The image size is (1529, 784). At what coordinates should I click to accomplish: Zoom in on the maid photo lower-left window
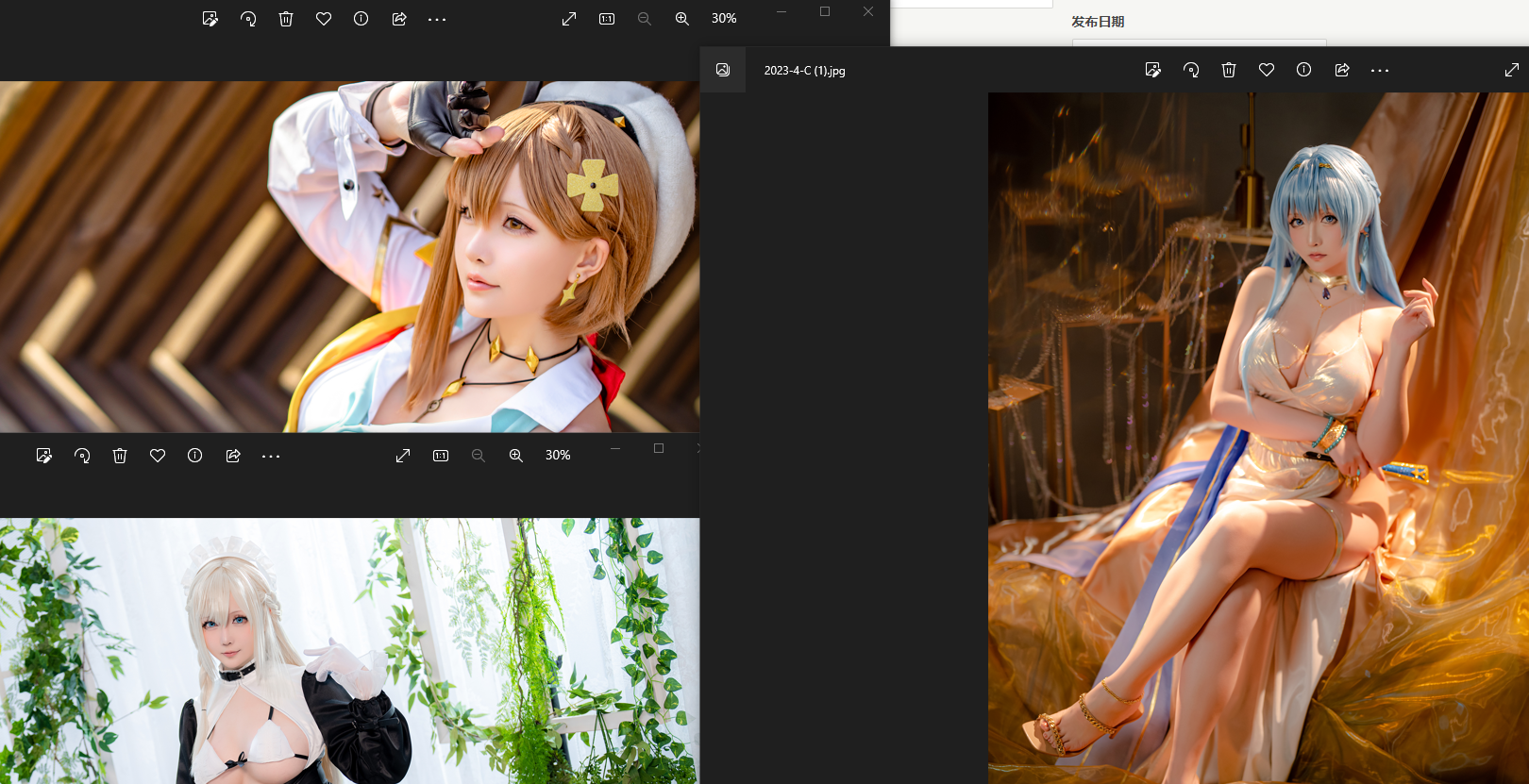[x=516, y=456]
